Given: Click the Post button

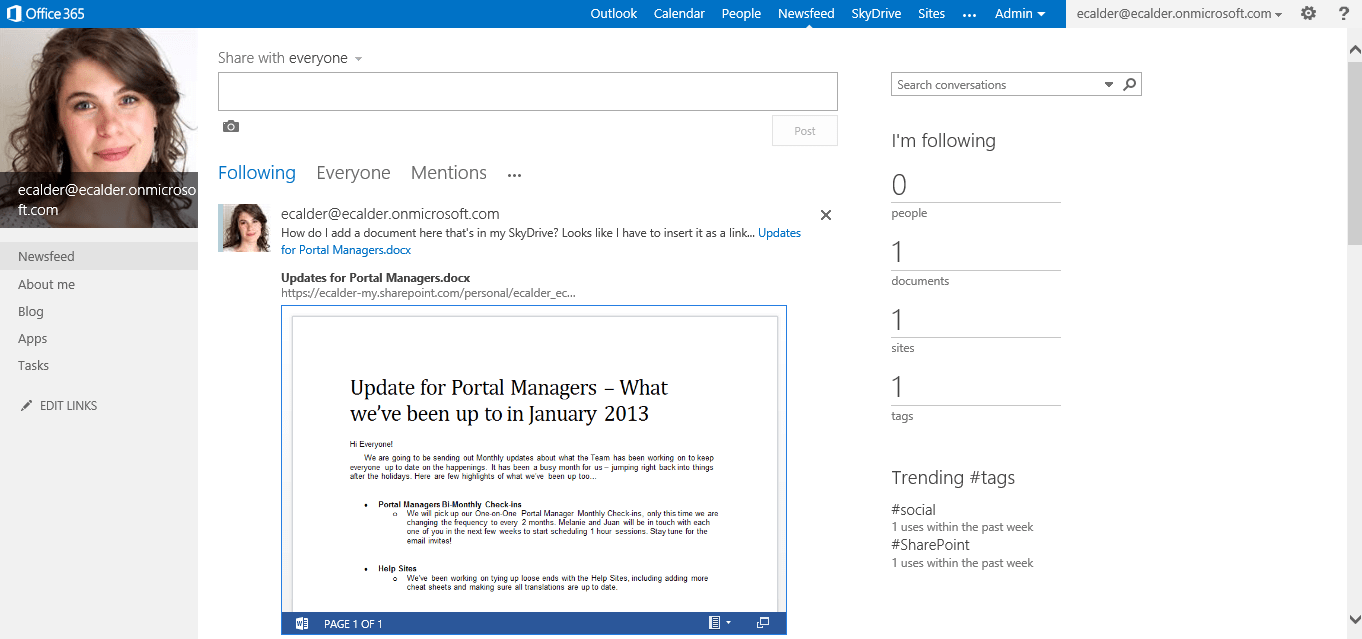Looking at the screenshot, I should point(805,131).
